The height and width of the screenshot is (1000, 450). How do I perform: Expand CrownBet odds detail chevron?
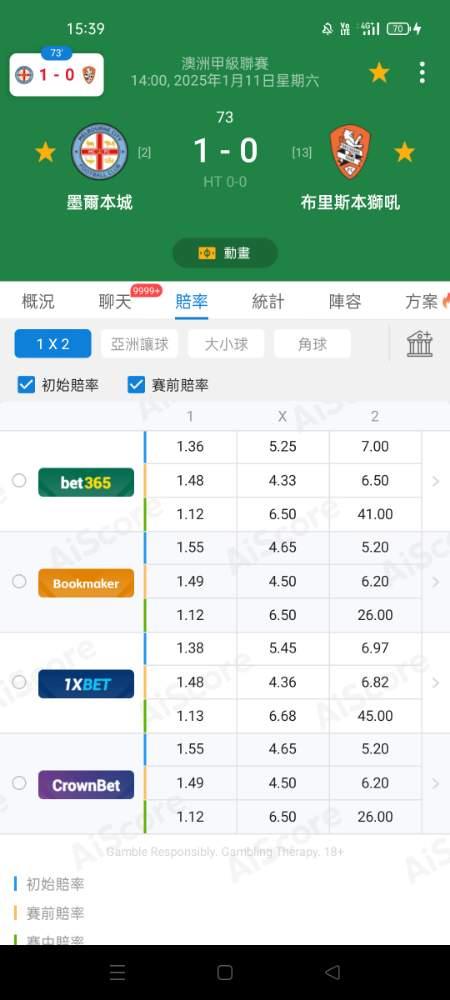436,784
